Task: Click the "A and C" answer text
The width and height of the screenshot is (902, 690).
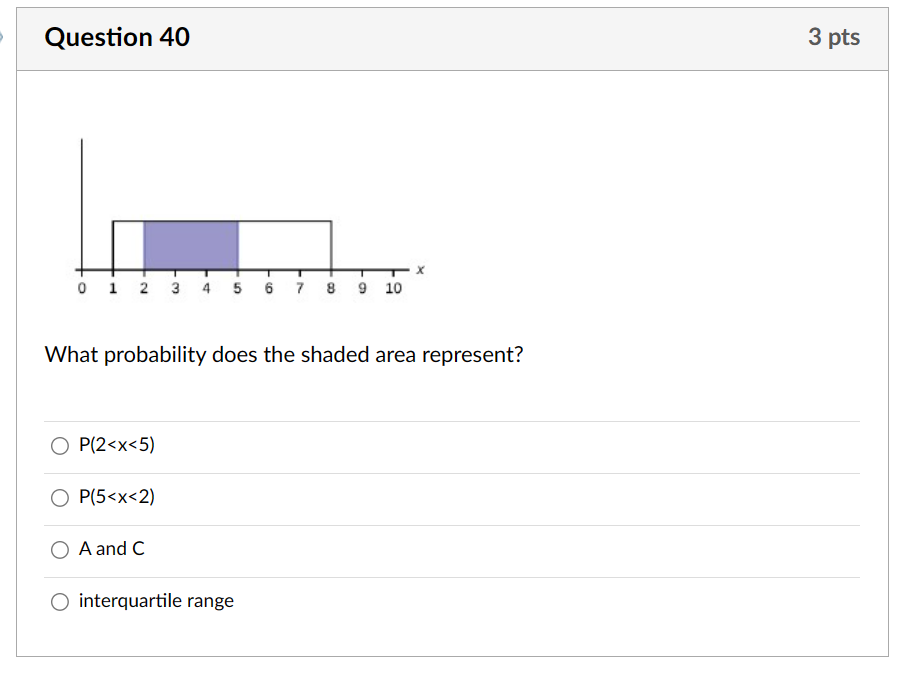Action: coord(111,549)
